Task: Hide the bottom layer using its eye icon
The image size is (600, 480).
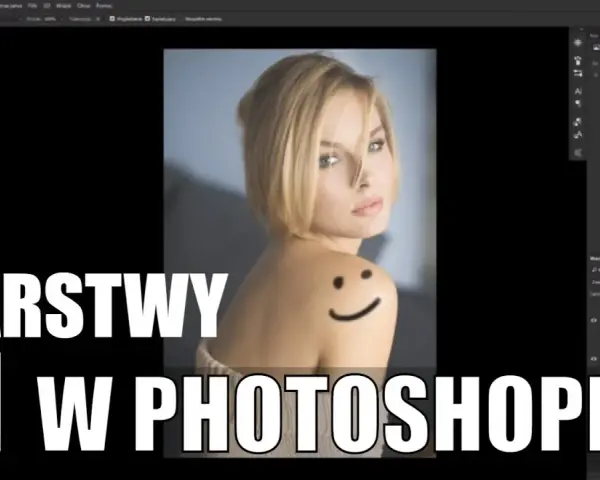Action: coord(594,359)
